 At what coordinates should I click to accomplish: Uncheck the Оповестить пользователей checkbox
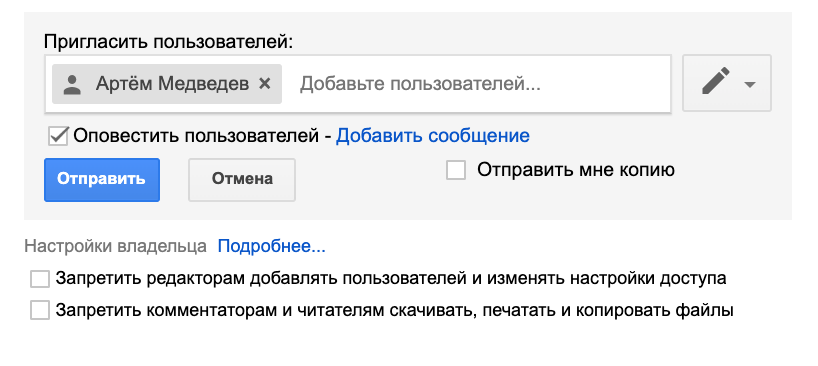(58, 137)
